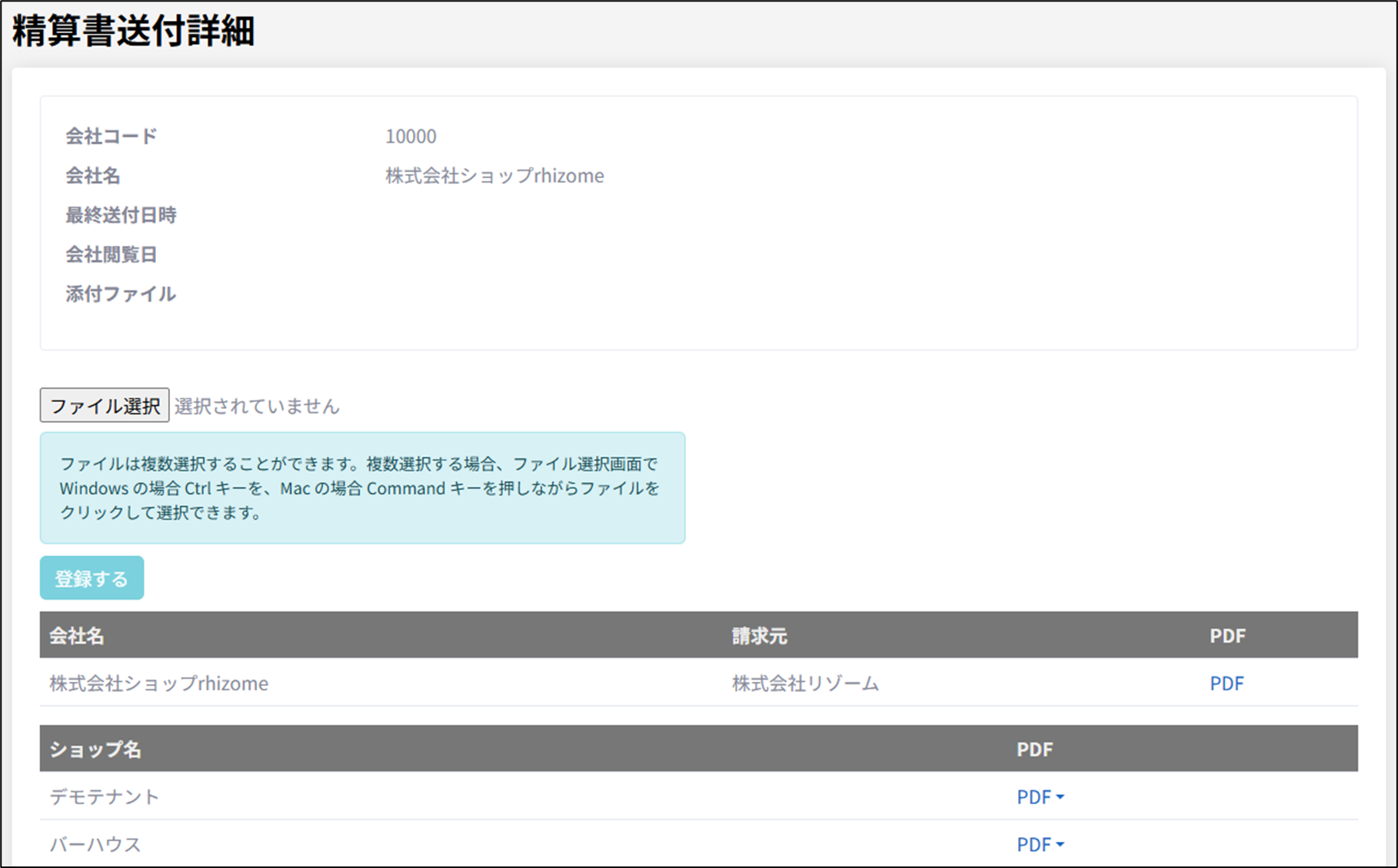The height and width of the screenshot is (868, 1398).
Task: Click the 精算書送付詳細 page title
Action: [133, 32]
